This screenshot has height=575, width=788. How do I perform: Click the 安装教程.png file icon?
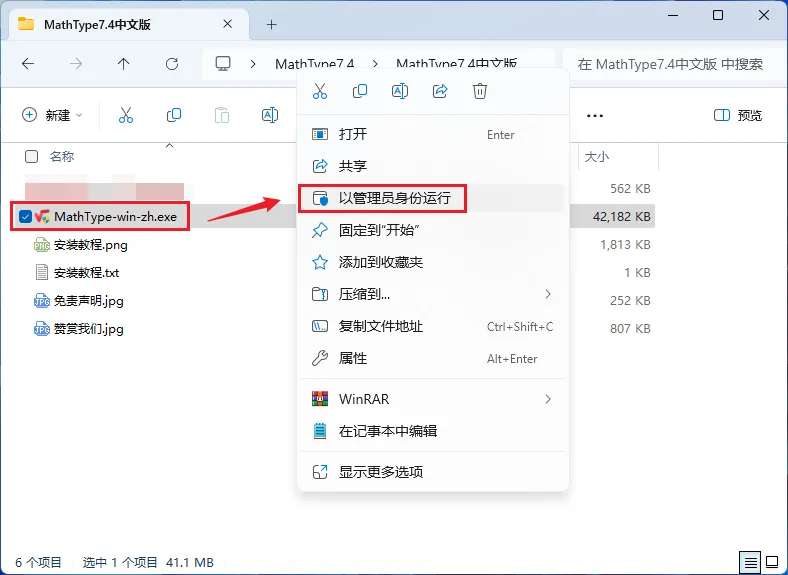[x=41, y=245]
